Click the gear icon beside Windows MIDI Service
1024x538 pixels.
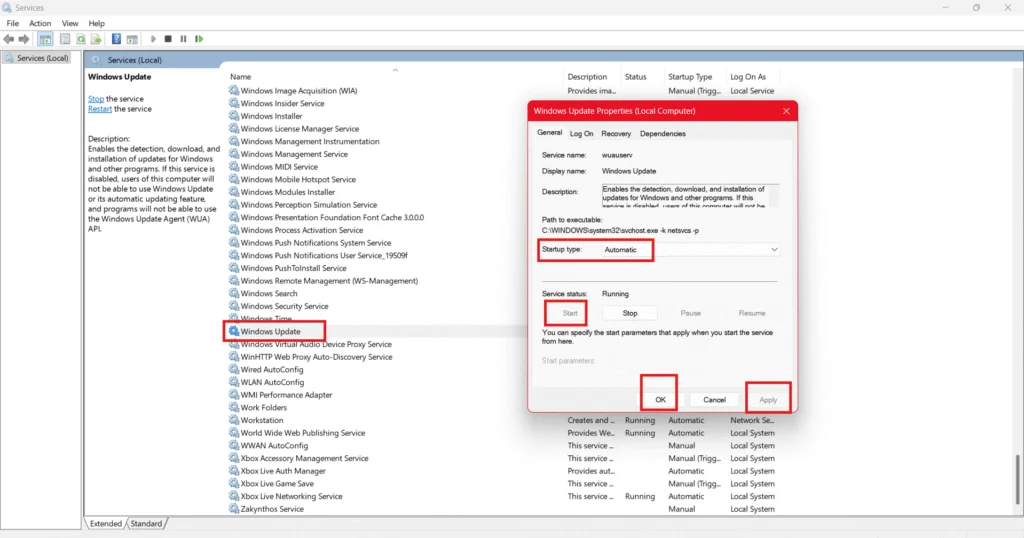[x=234, y=166]
